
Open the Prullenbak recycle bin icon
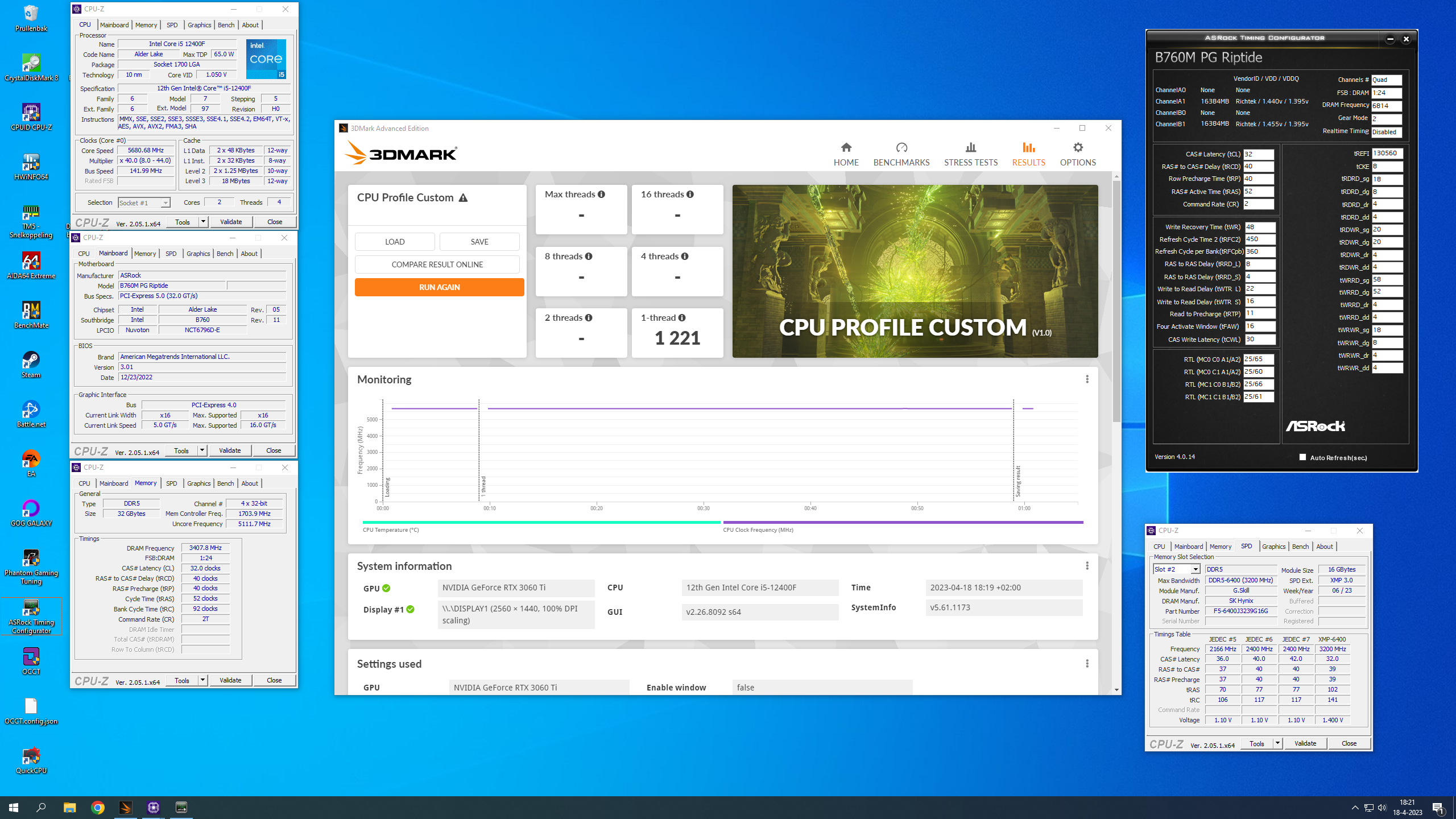pos(31,18)
